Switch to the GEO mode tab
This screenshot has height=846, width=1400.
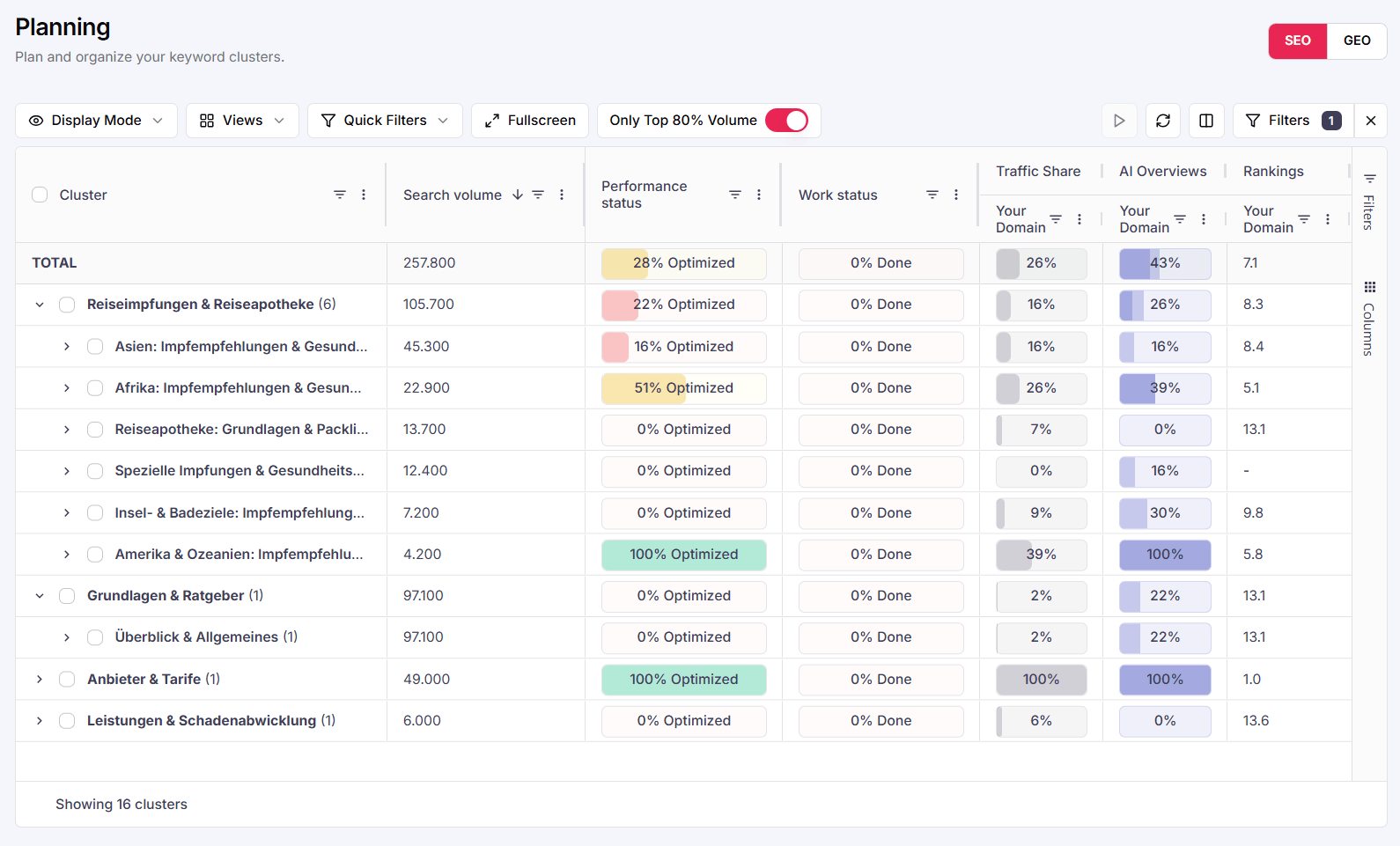[1357, 40]
